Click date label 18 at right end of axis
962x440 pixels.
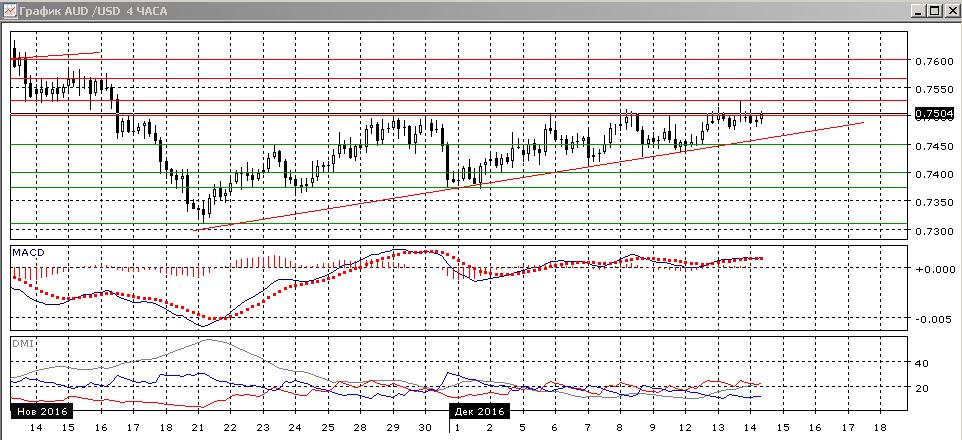tap(879, 427)
